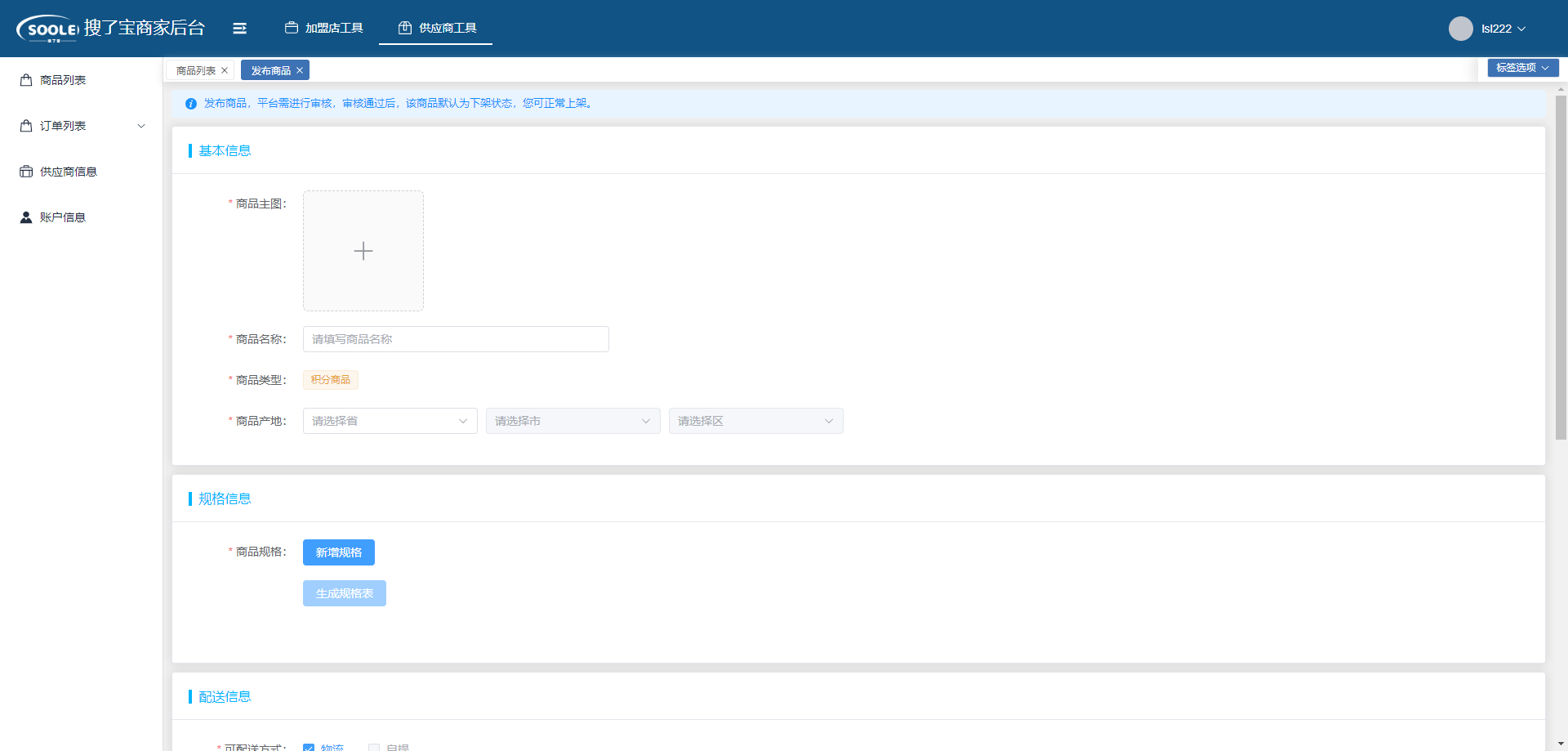1568x751 pixels.
Task: Click the vertical scrollbar thumb
Action: point(1561,268)
